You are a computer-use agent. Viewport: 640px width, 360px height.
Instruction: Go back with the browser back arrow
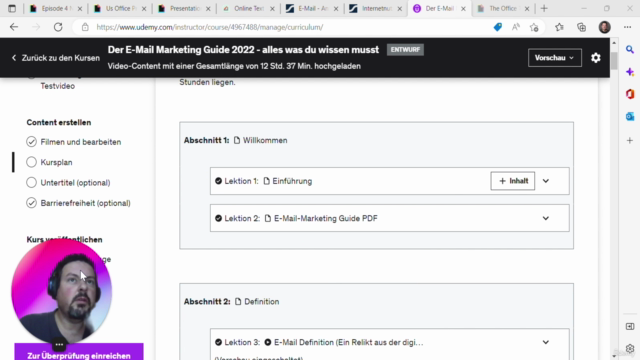pos(14,27)
